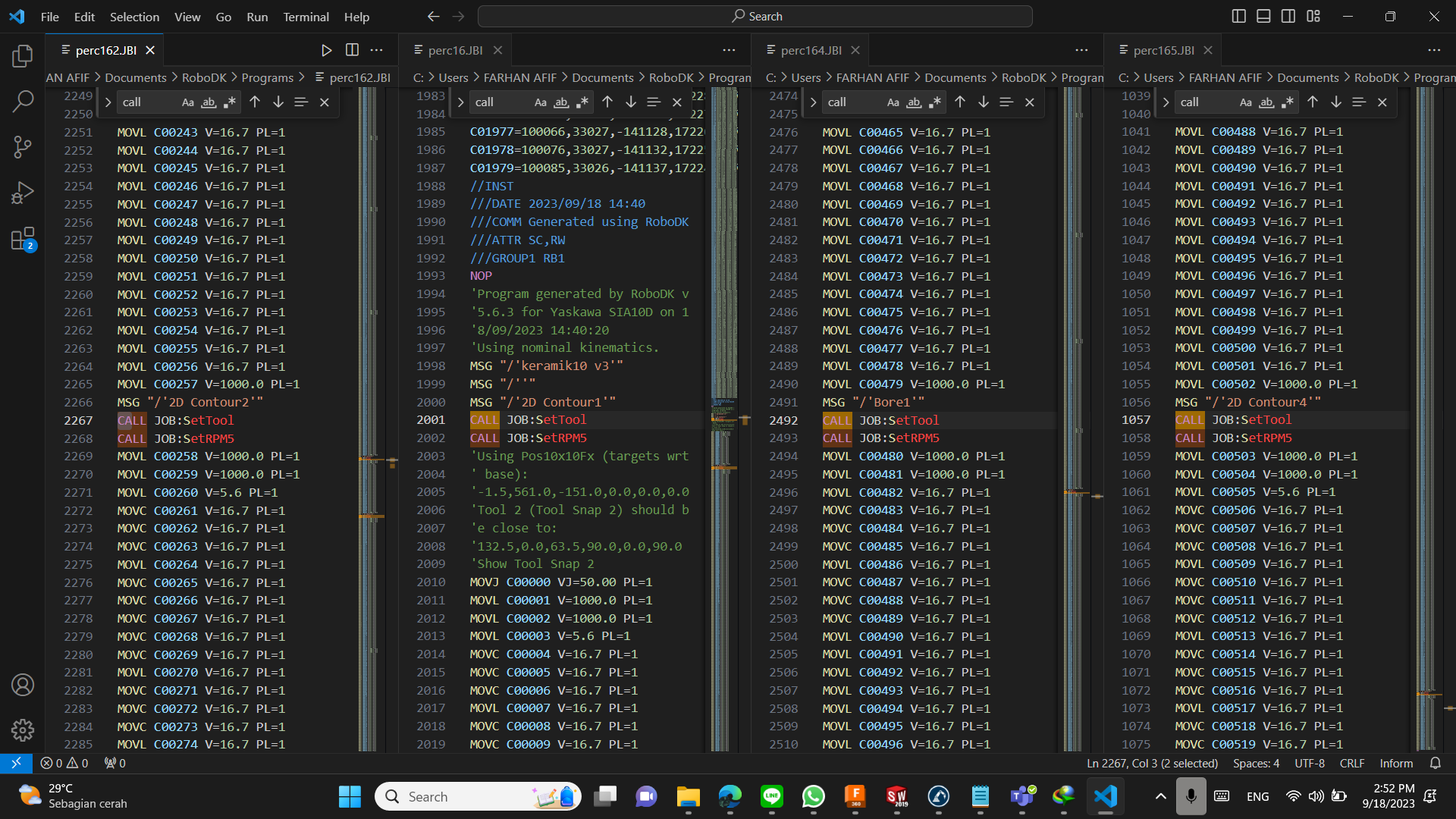The height and width of the screenshot is (819, 1456).
Task: Open the Extensions view
Action: [23, 239]
